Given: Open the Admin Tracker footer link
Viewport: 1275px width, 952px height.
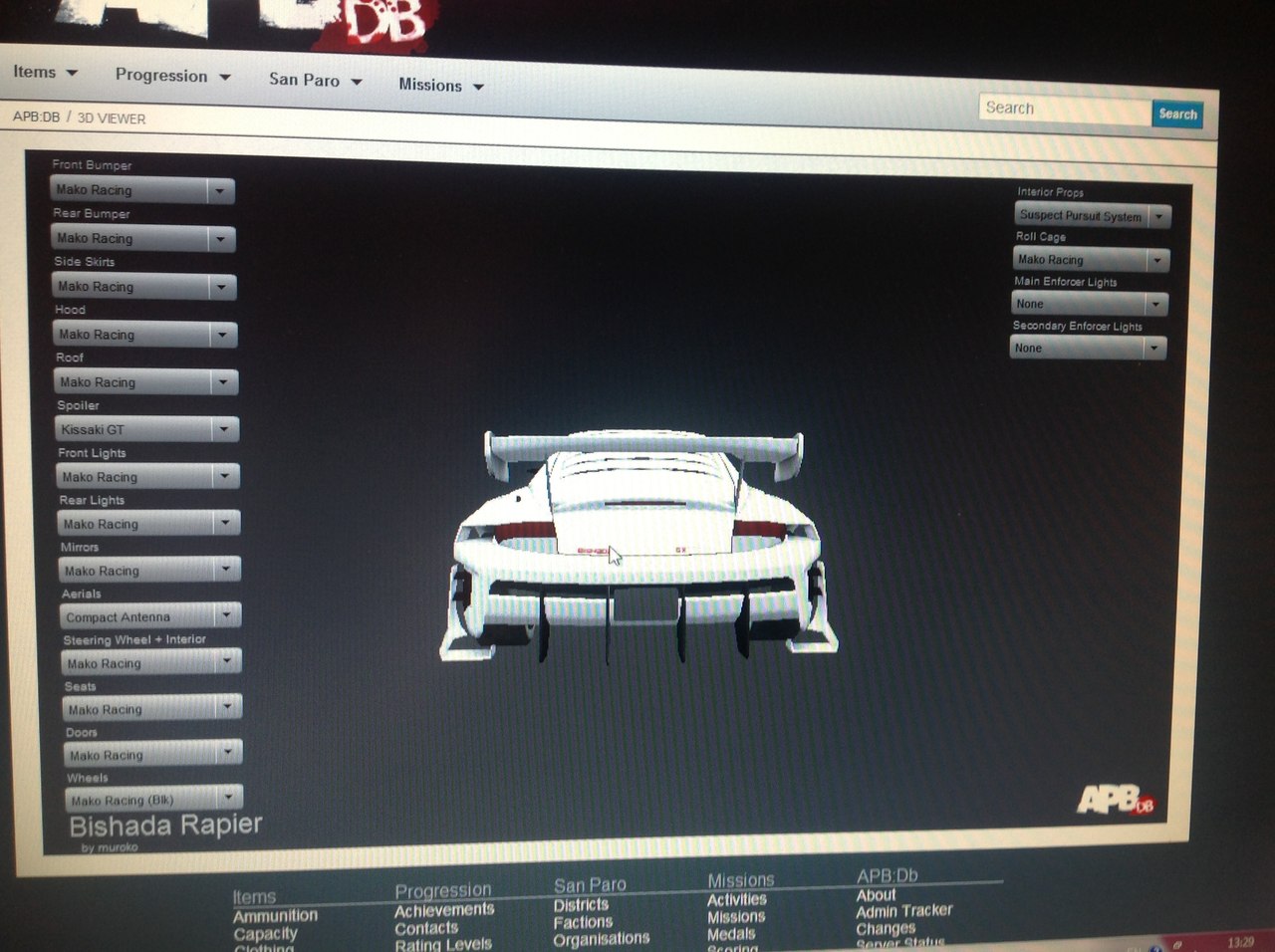Looking at the screenshot, I should coord(903,911).
